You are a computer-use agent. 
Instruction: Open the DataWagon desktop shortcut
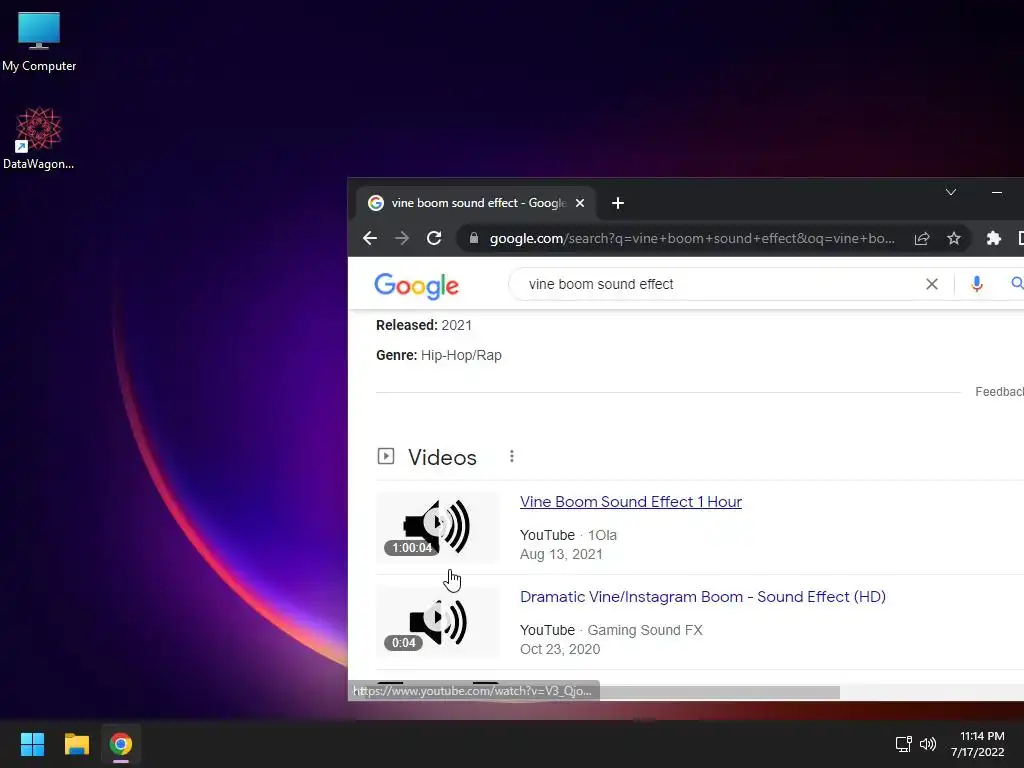coord(39,138)
